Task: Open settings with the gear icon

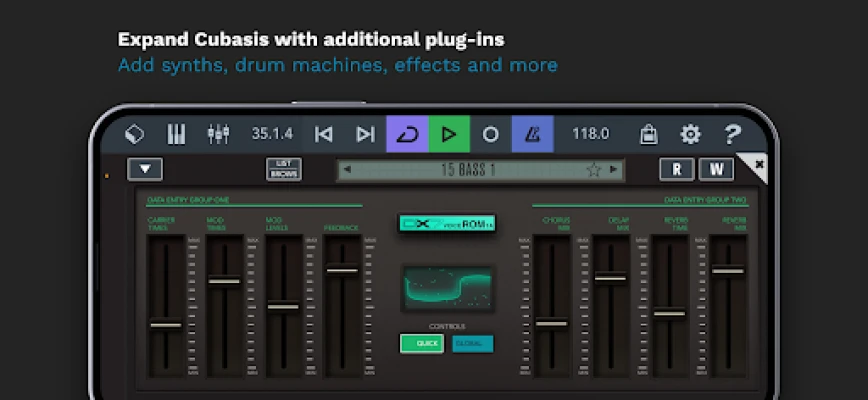Action: click(690, 134)
